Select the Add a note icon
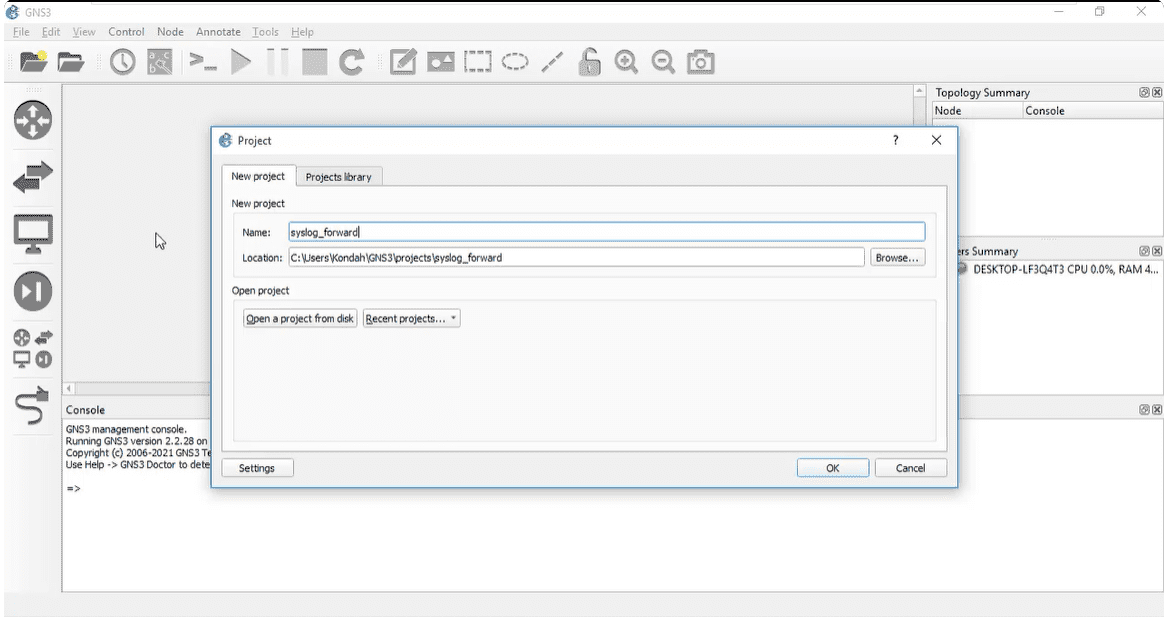Screen dimensions: 1165x617 click(x=403, y=62)
